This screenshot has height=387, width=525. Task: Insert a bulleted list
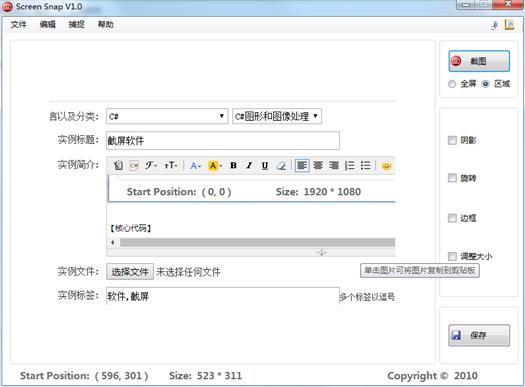(x=366, y=165)
